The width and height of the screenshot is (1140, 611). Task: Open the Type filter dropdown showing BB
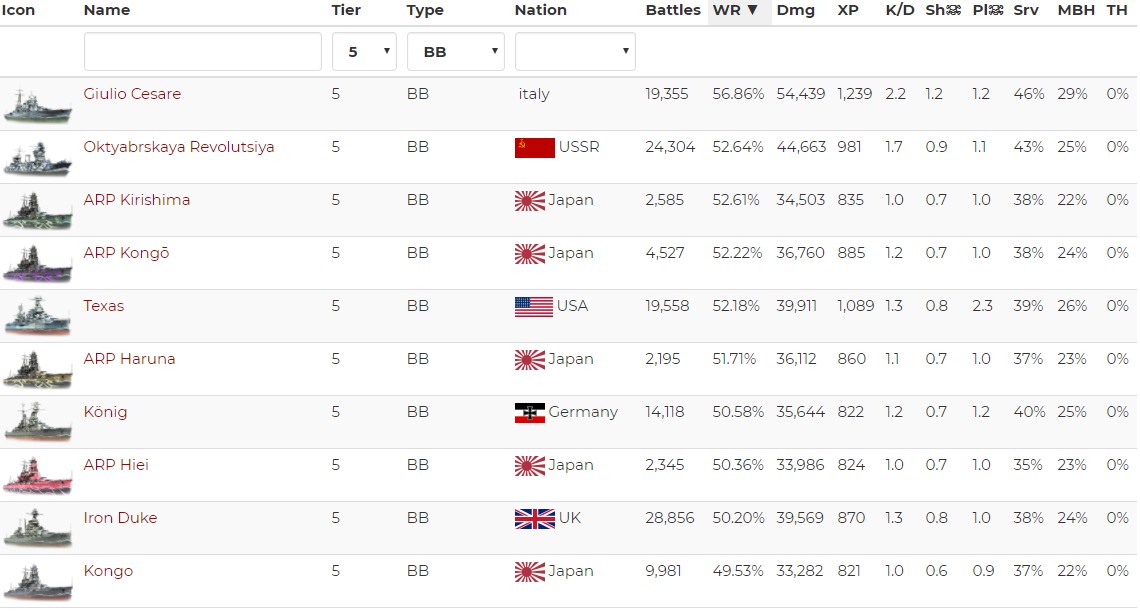455,52
